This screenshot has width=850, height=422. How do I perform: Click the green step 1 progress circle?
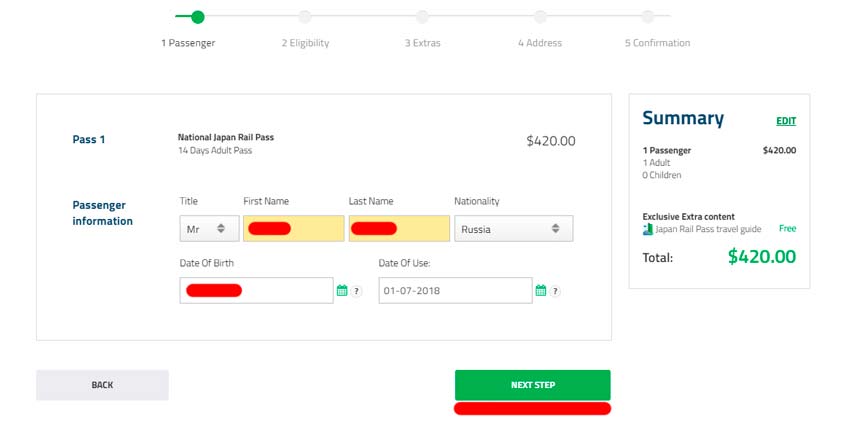click(197, 16)
